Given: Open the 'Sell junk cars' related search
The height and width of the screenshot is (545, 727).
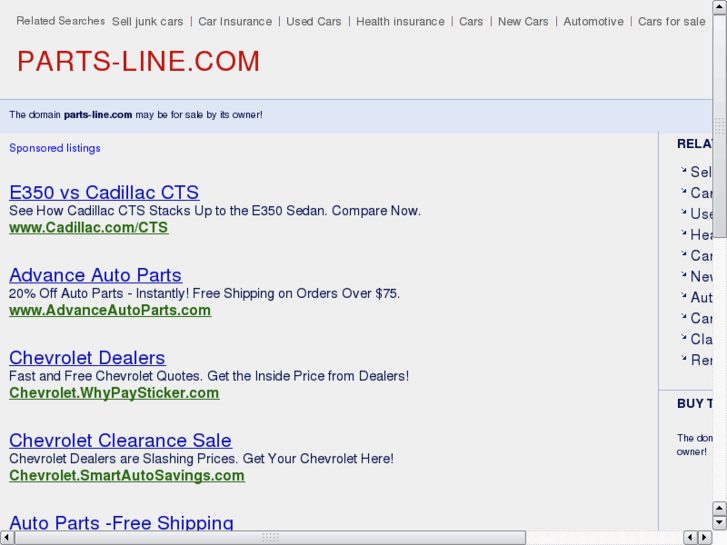Looking at the screenshot, I should point(147,22).
